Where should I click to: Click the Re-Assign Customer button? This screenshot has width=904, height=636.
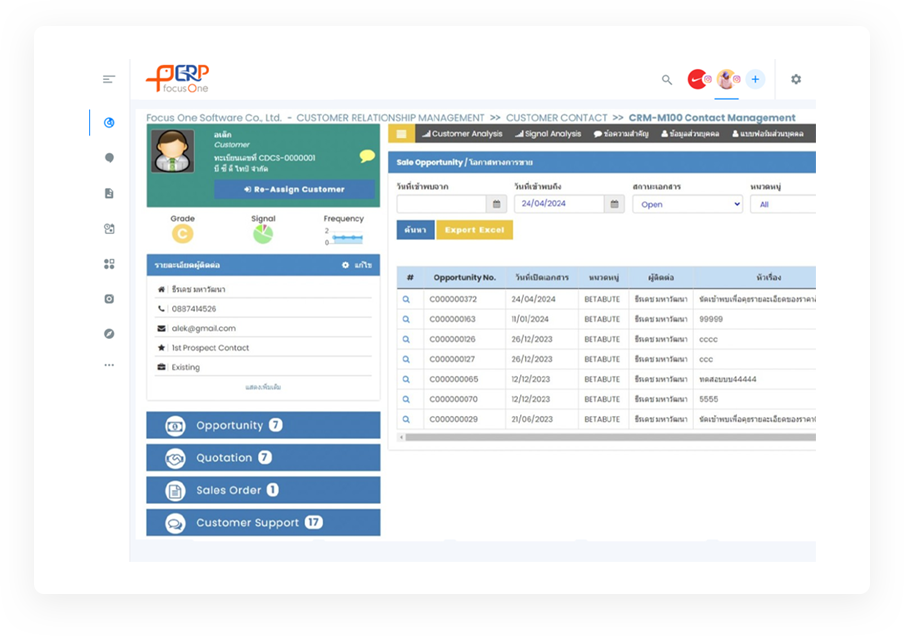pos(294,189)
